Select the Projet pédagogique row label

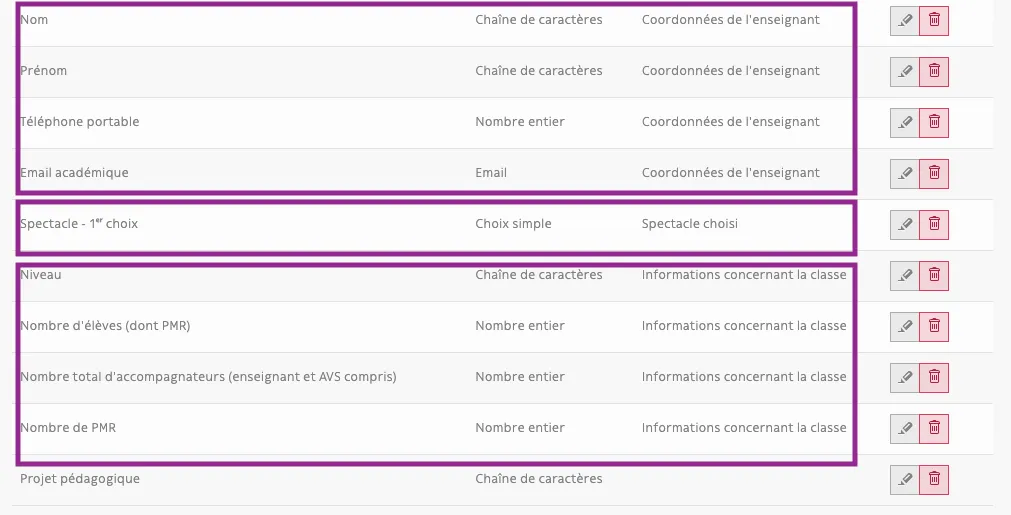(80, 479)
